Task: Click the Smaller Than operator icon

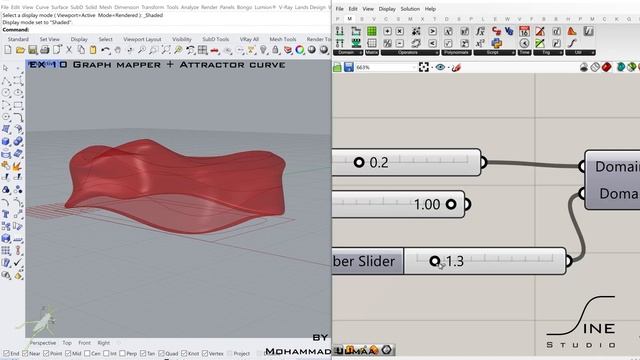Action: [432, 43]
